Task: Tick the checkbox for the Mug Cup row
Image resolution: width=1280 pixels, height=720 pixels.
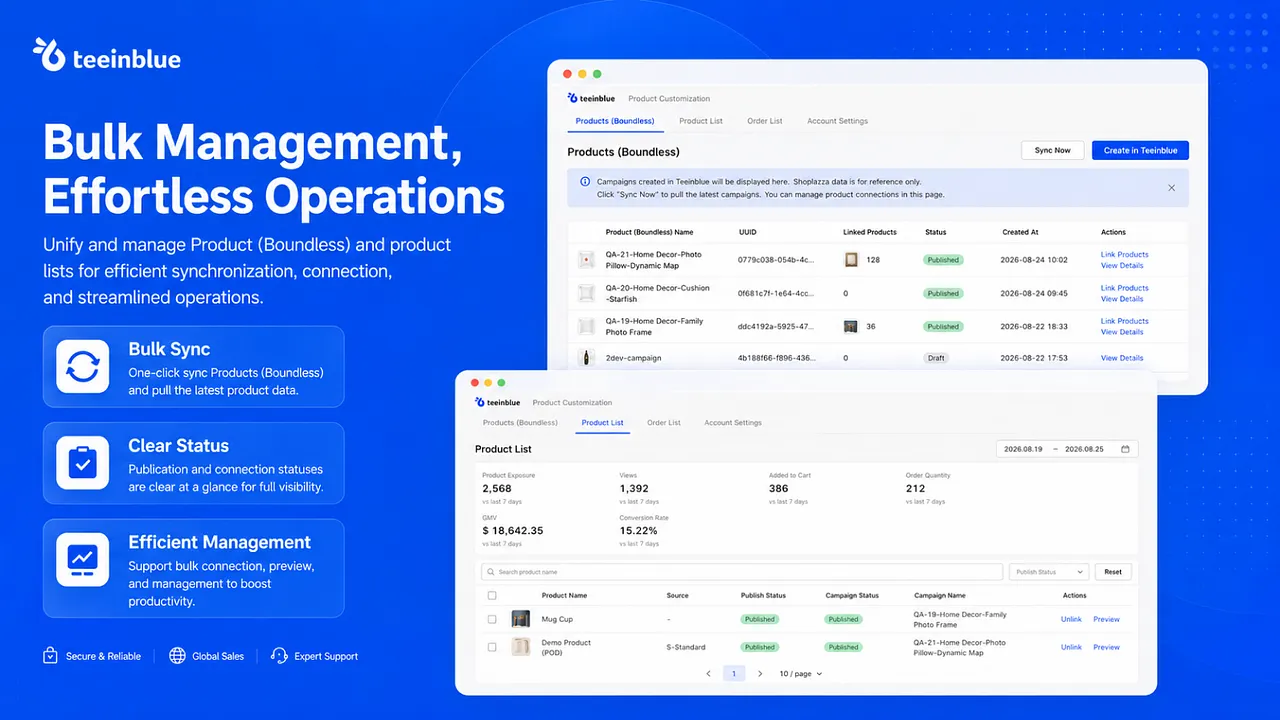Action: pos(491,619)
